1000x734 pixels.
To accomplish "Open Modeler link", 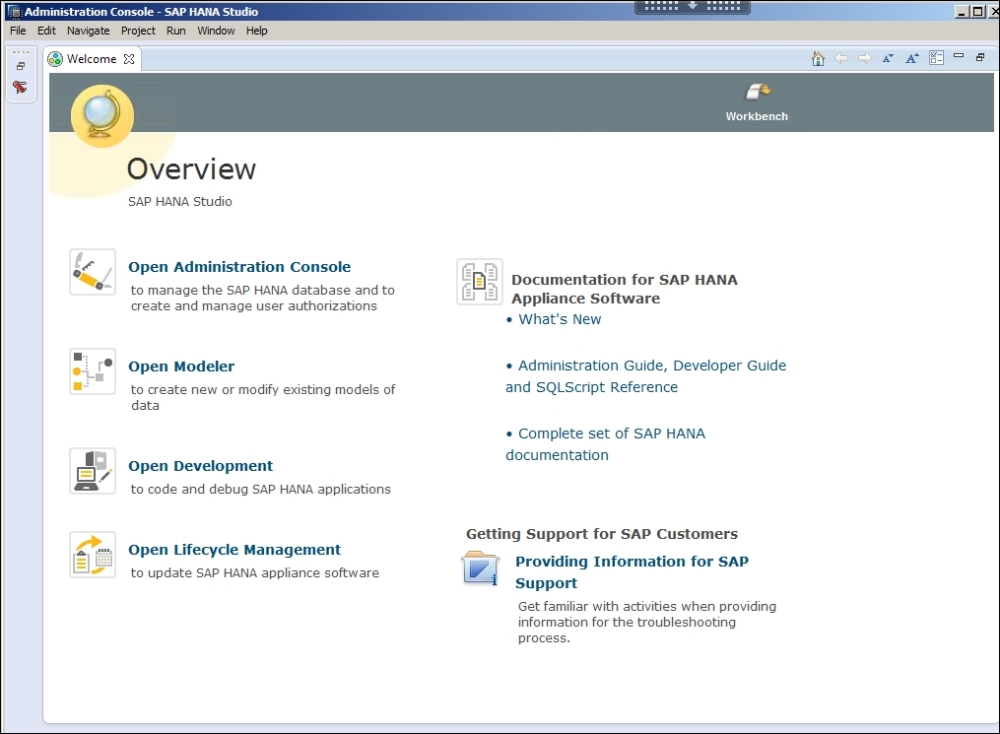I will [181, 366].
